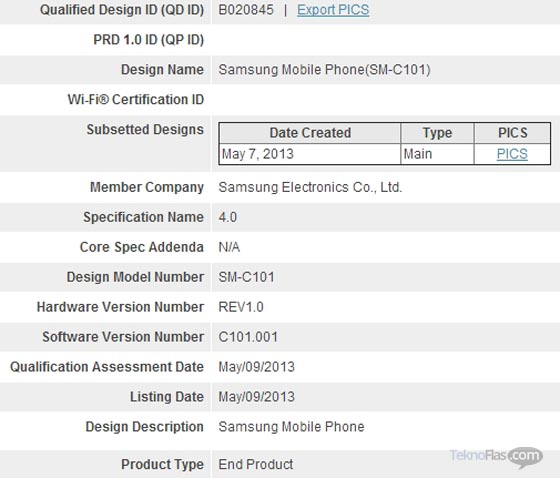Click the Core Spec Addenda value N/A
Image resolution: width=560 pixels, height=478 pixels.
coord(229,247)
